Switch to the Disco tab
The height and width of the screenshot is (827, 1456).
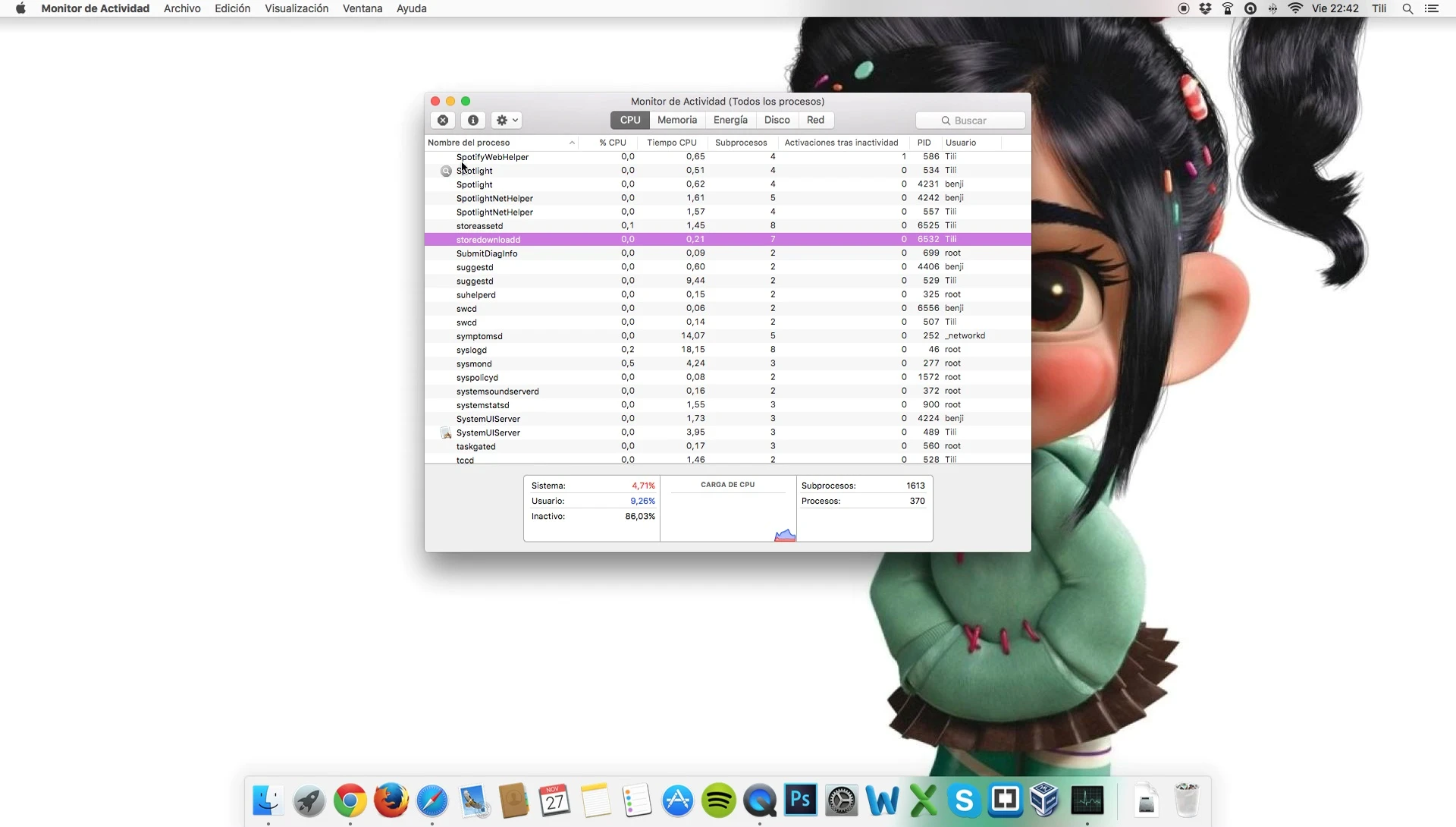(x=777, y=120)
